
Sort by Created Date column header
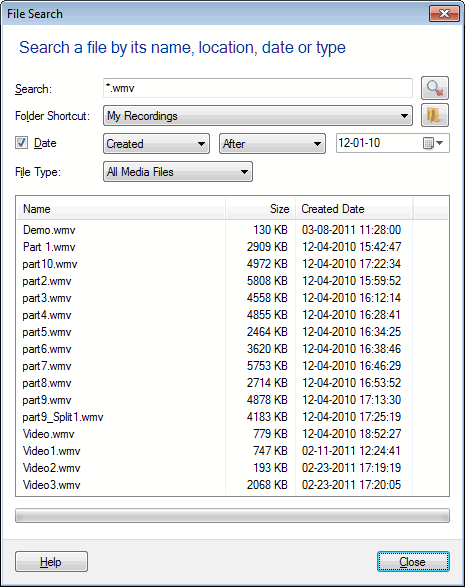coord(354,209)
